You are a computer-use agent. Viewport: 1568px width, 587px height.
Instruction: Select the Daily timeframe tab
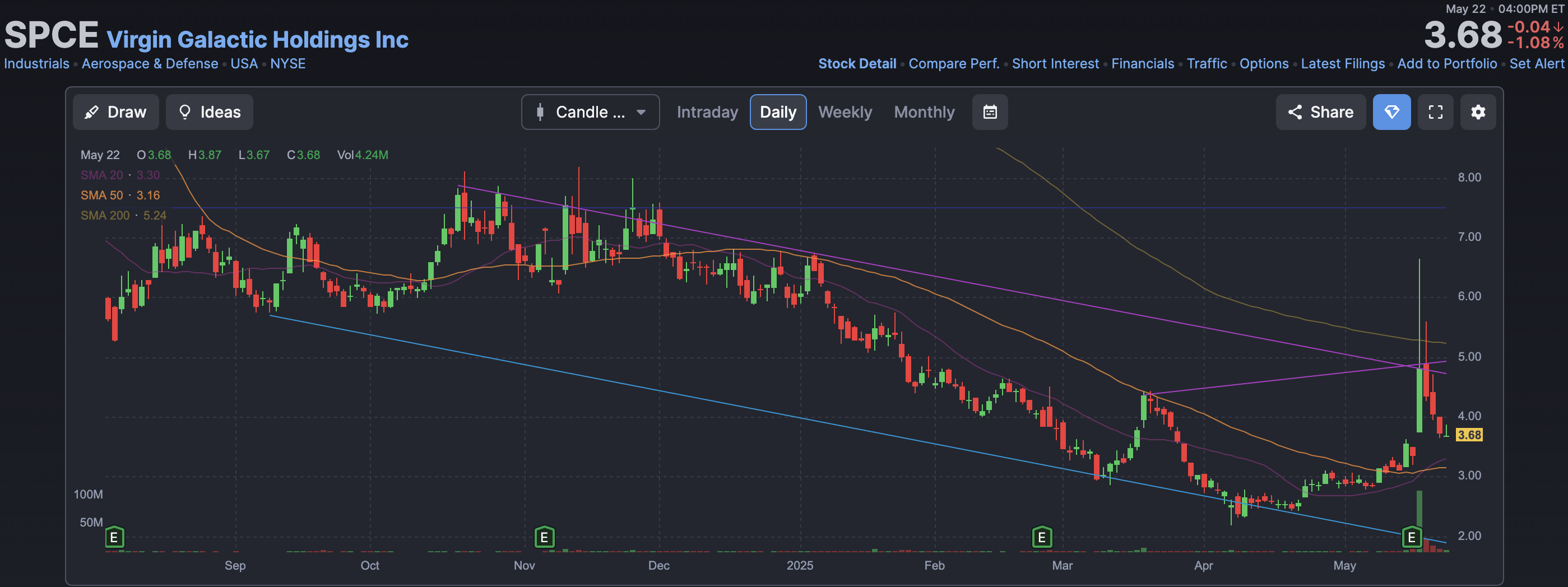[778, 112]
